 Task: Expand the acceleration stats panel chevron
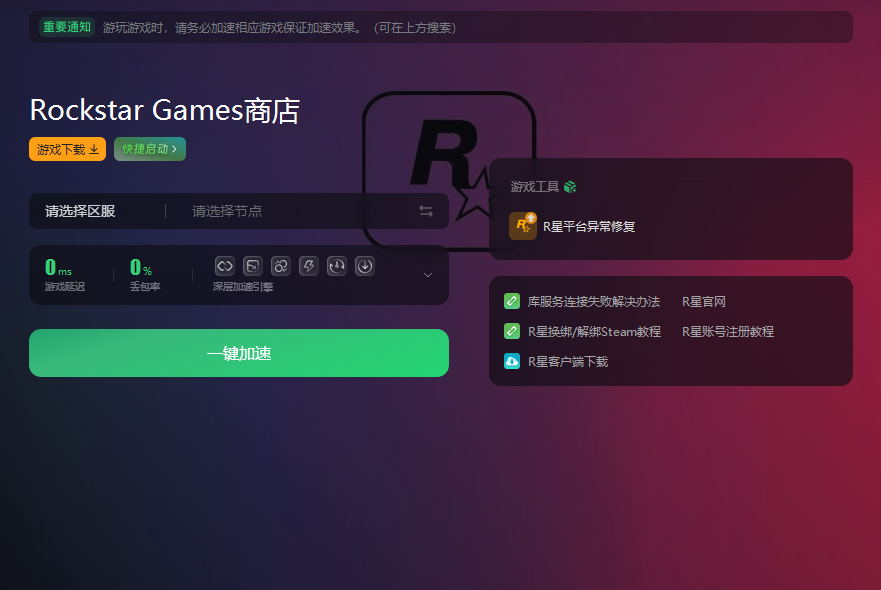point(428,275)
